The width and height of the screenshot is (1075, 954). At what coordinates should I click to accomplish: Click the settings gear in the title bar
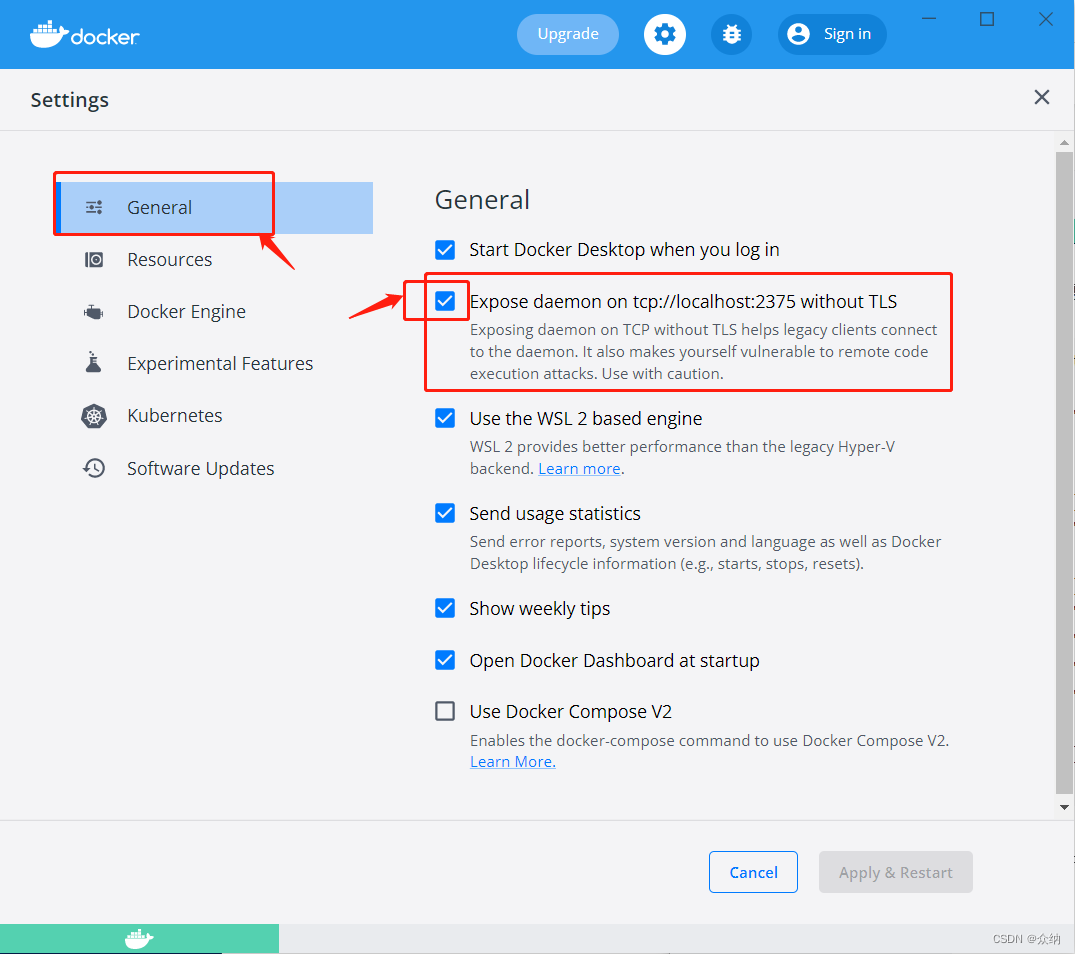point(664,34)
